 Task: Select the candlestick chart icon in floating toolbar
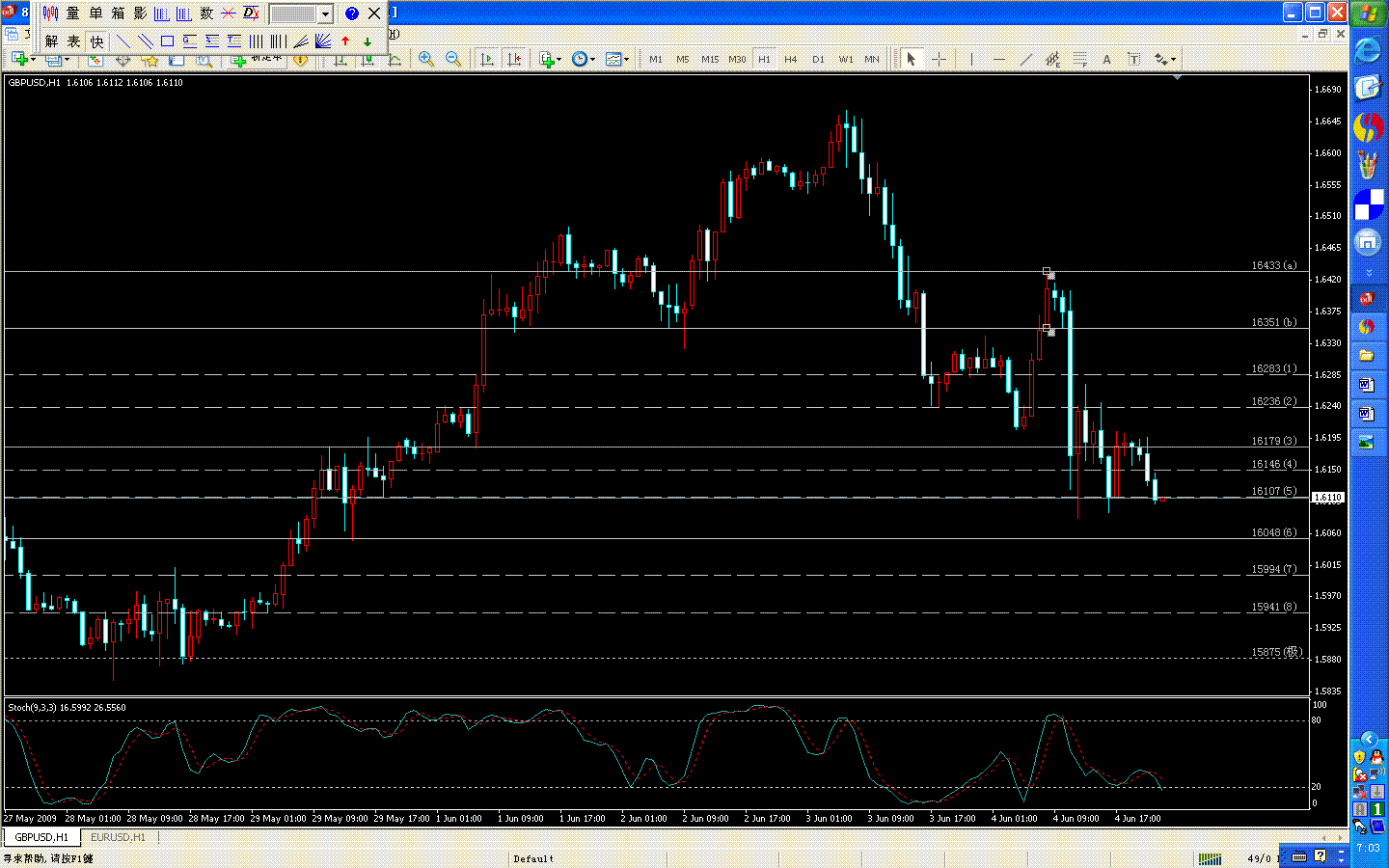50,14
